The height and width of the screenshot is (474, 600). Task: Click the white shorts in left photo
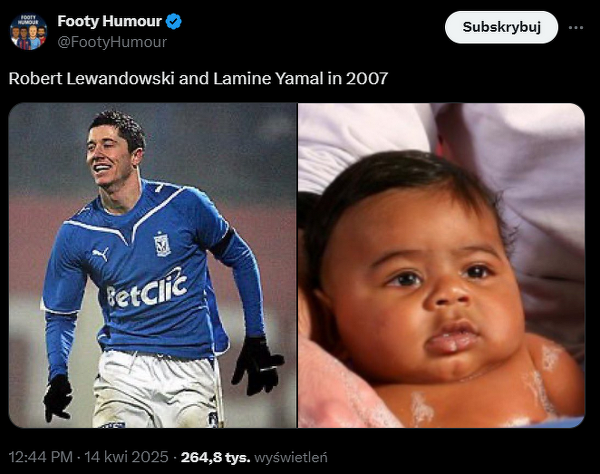coord(157,388)
